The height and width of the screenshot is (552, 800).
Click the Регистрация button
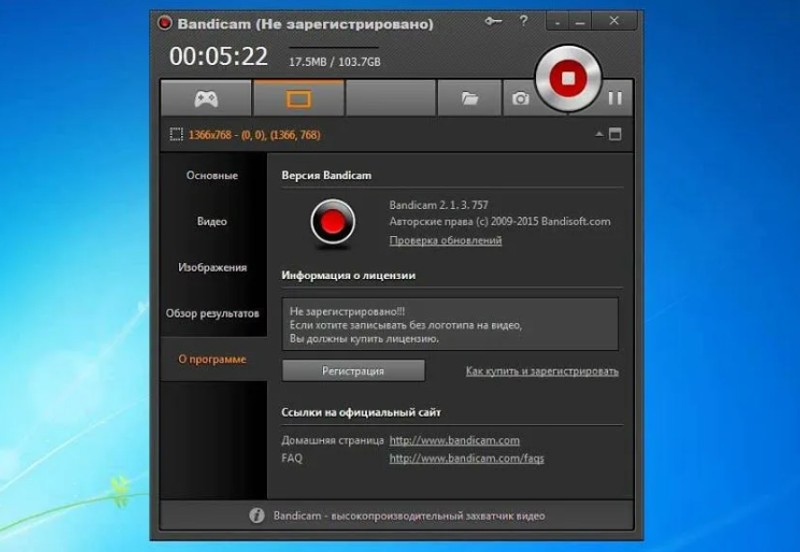tap(353, 371)
